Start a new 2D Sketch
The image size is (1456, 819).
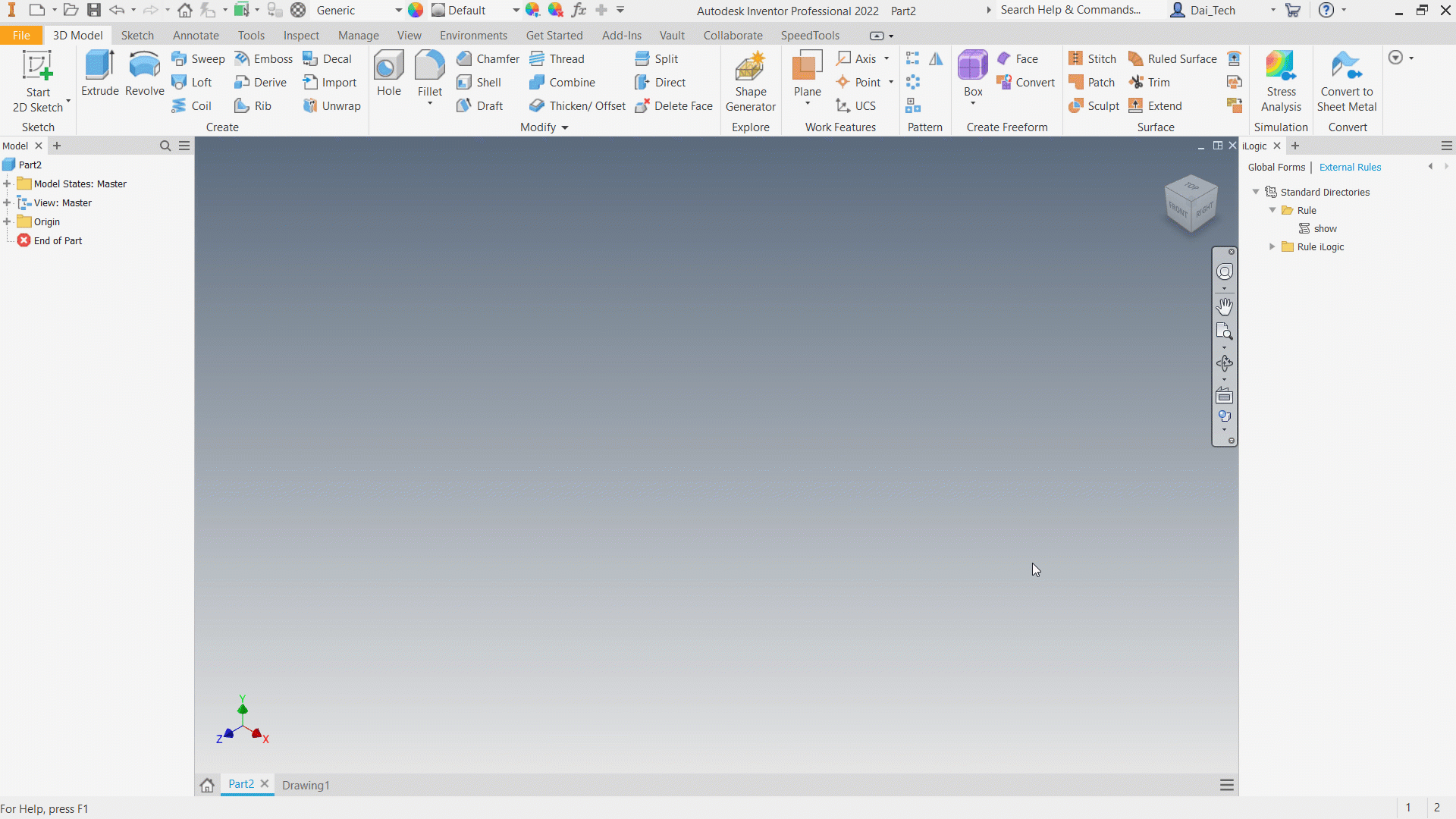(x=37, y=82)
